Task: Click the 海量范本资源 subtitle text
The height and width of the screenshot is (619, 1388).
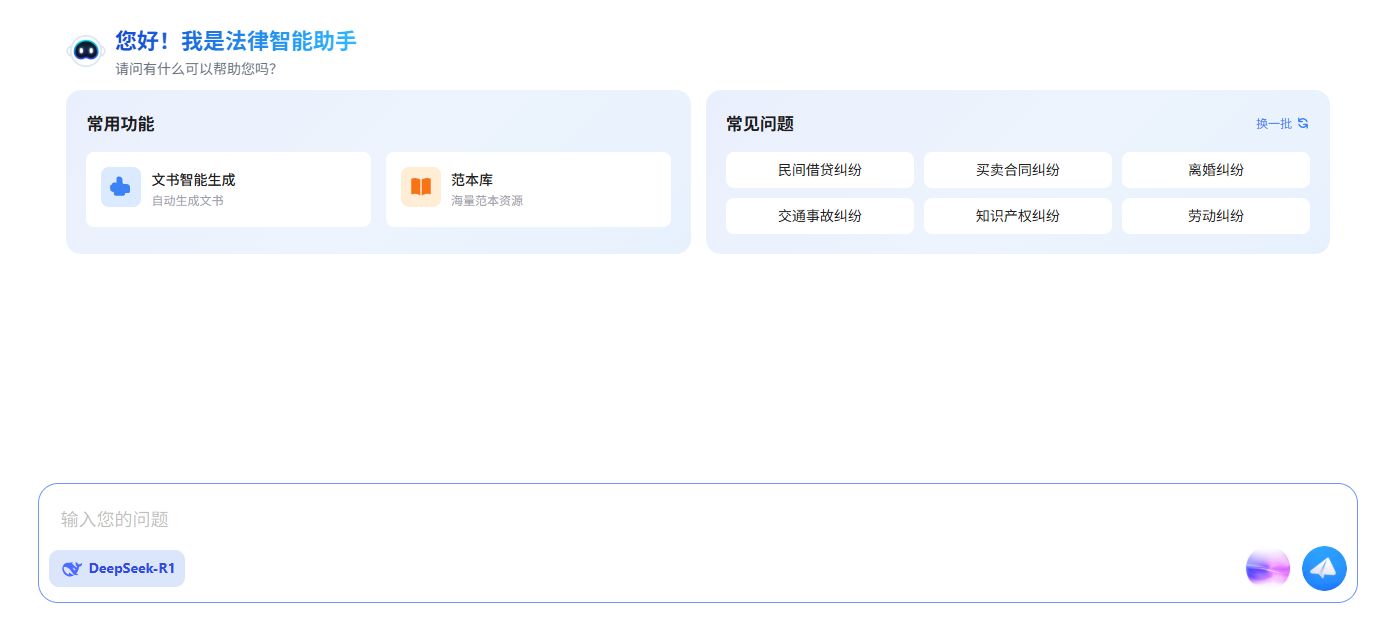Action: [487, 201]
